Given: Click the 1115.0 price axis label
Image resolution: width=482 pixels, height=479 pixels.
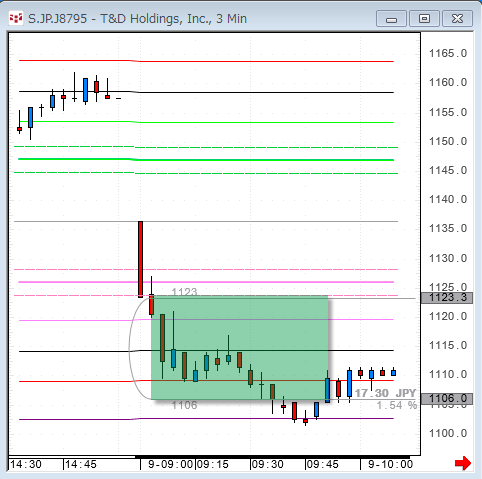Looking at the screenshot, I should pyautogui.click(x=448, y=345).
